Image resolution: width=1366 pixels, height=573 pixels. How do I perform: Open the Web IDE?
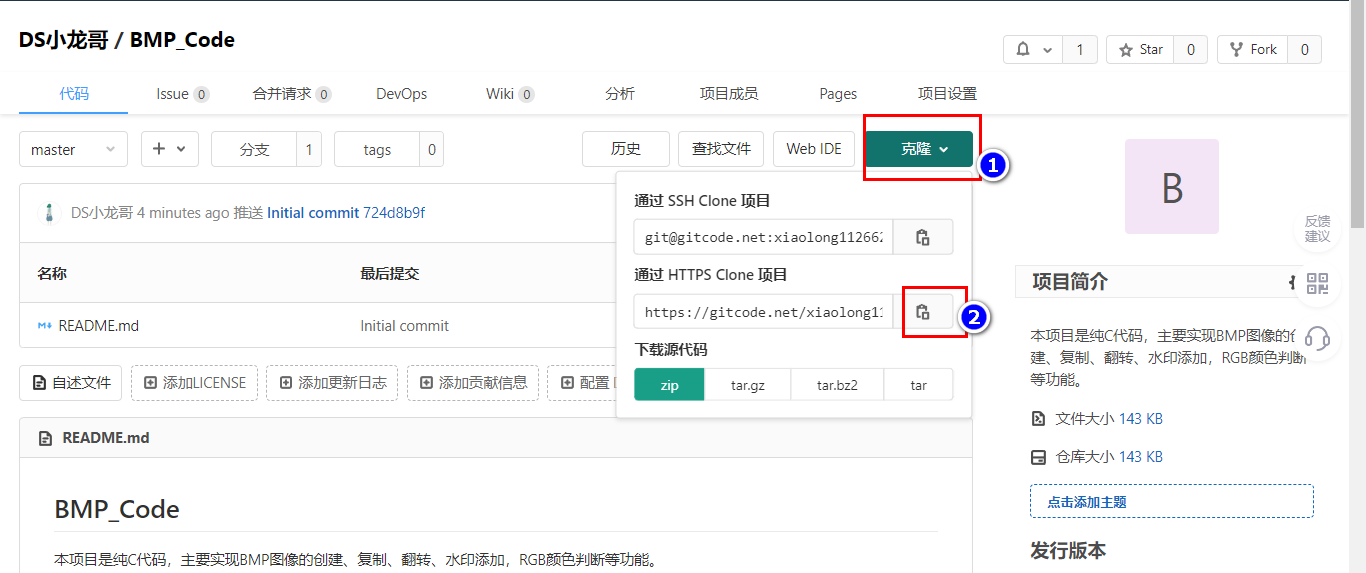pos(814,149)
